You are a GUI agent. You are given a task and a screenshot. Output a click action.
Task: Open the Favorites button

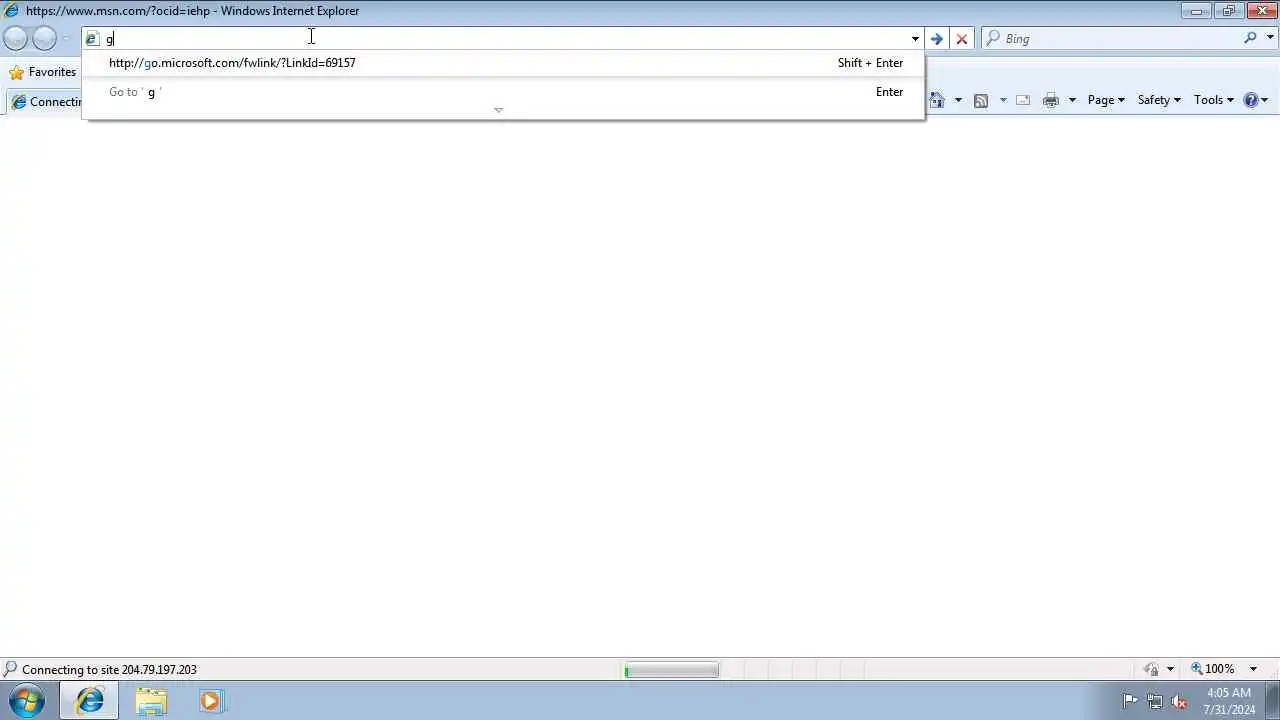pyautogui.click(x=42, y=72)
